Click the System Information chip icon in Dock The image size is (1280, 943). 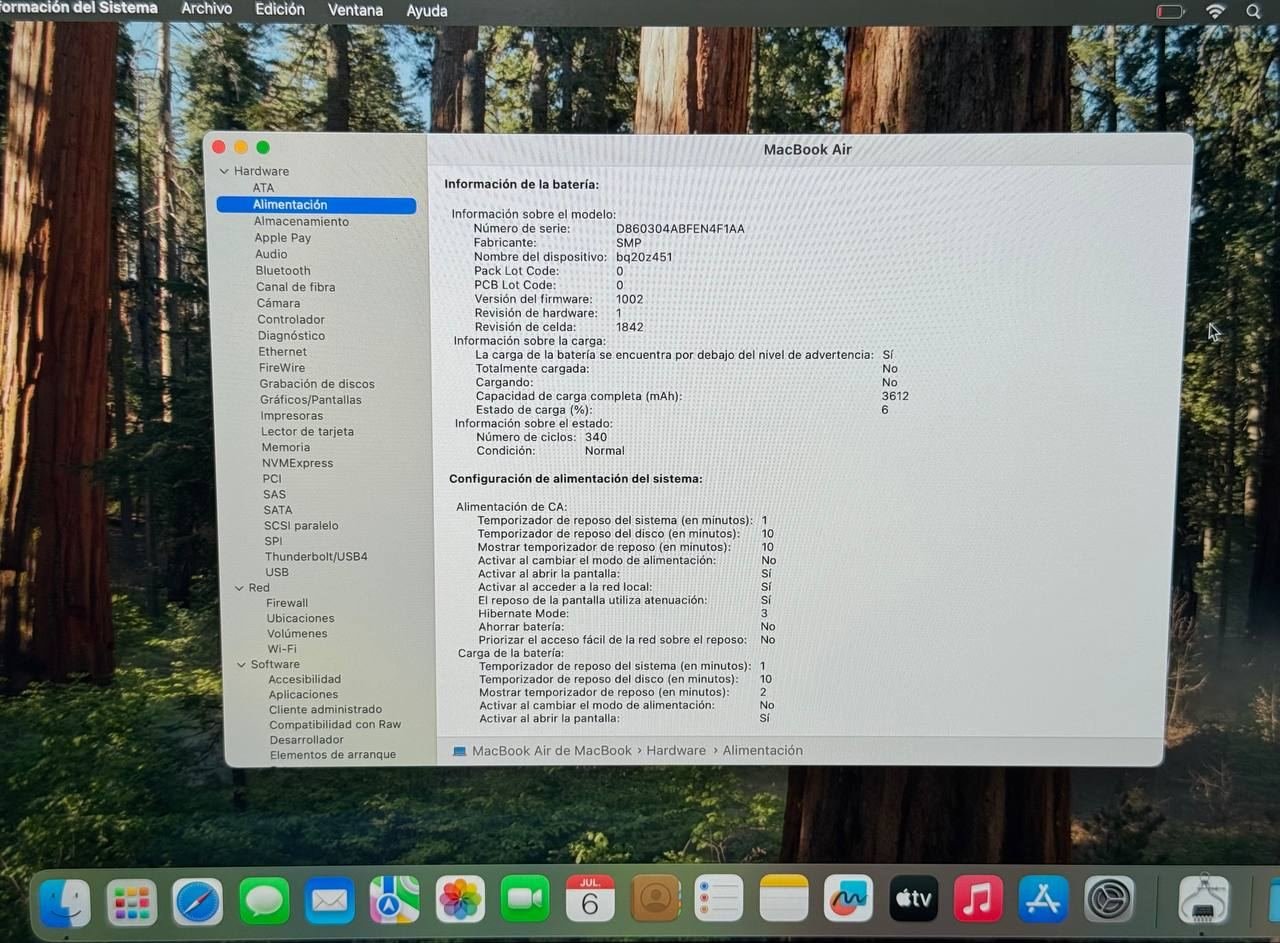tap(1203, 899)
